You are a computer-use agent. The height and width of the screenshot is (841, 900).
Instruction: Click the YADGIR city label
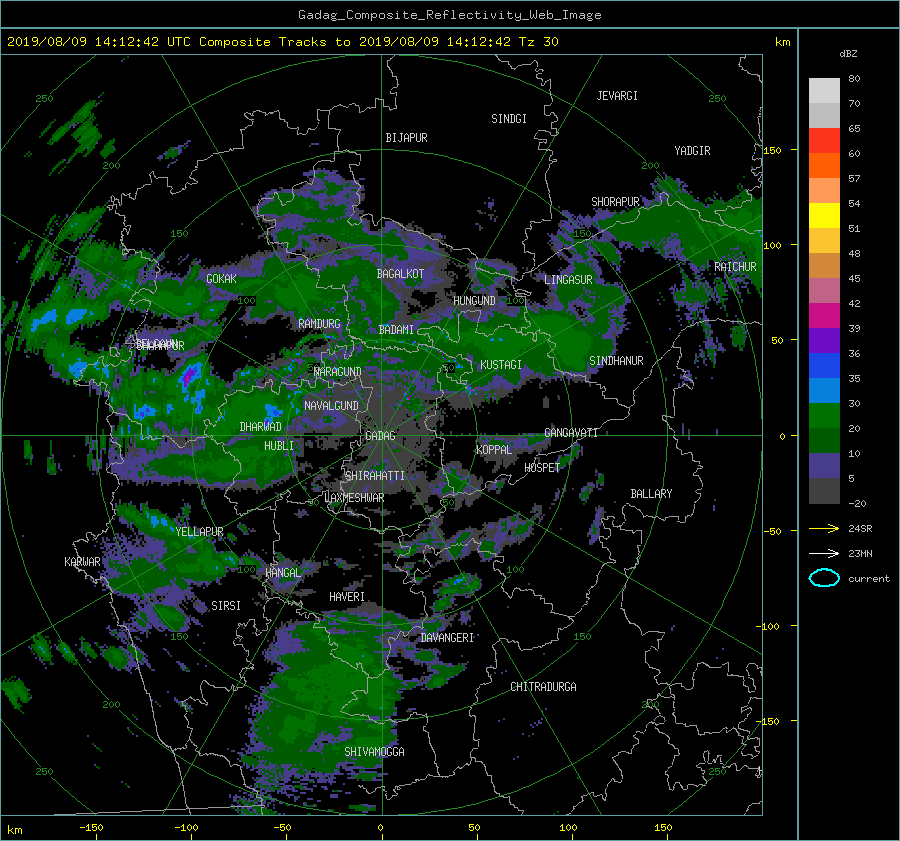pos(692,151)
